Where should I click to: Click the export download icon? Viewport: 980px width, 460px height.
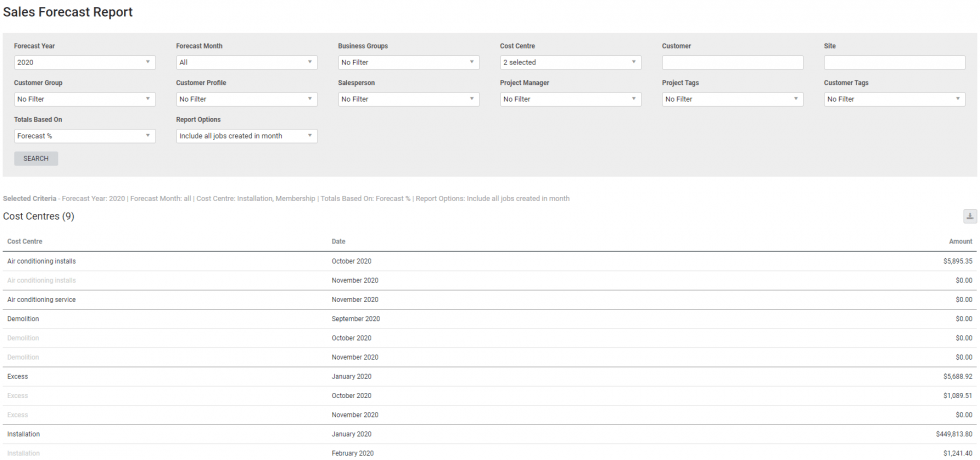969,216
